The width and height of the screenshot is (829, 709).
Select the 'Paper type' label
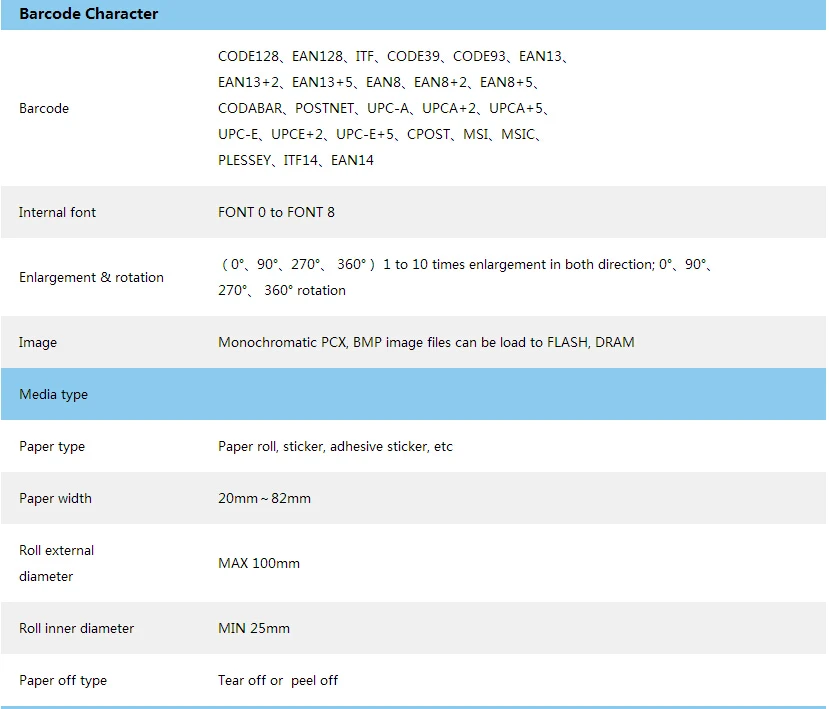[52, 446]
